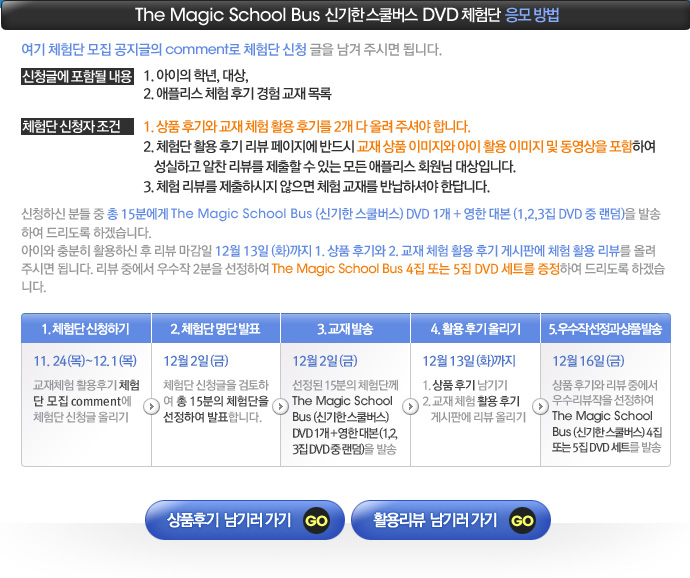Click the GO icon on 활용리뷰 남기러 가기
690x578 pixels.
coord(522,520)
